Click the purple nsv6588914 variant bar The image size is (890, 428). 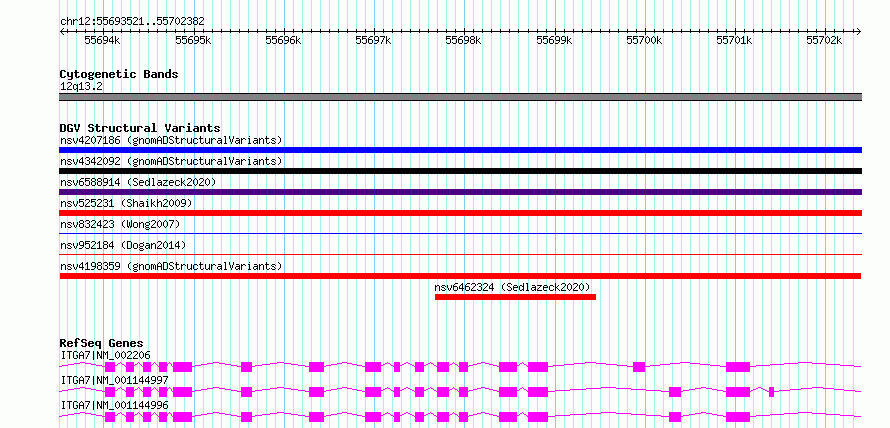tap(460, 192)
